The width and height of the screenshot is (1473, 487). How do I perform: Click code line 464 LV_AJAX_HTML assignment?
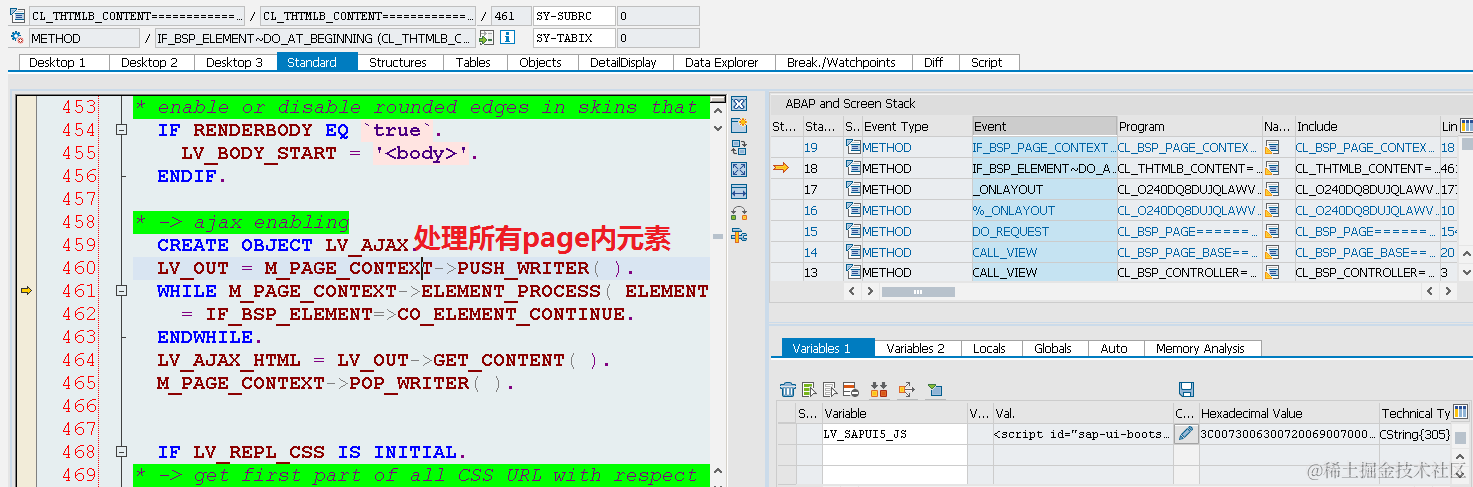(x=383, y=360)
